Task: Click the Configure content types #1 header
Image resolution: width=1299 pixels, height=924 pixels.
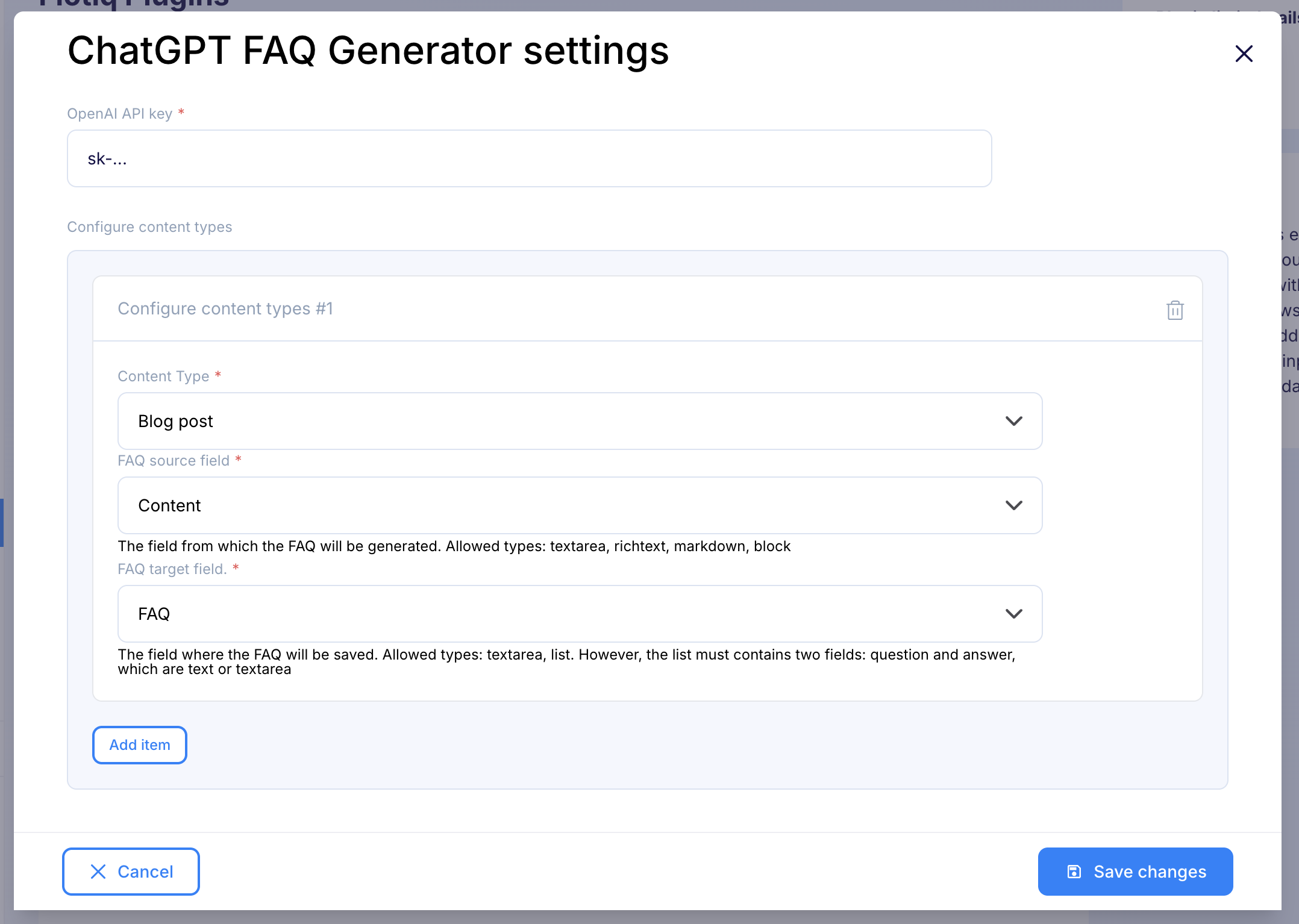Action: click(225, 308)
